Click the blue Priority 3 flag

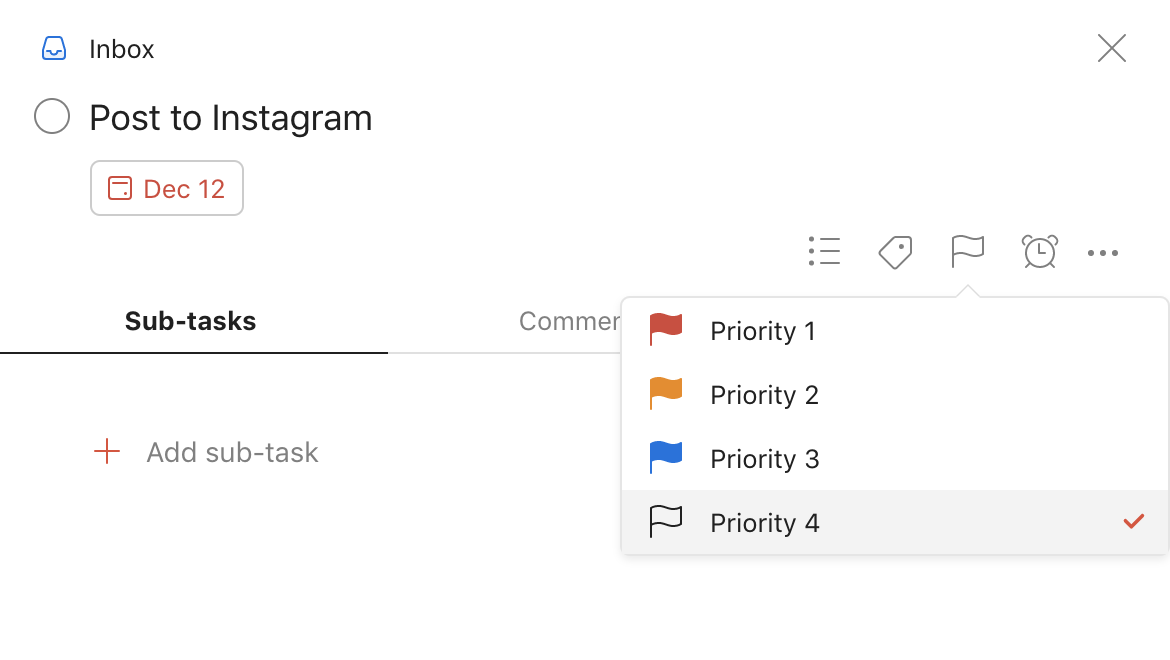click(x=666, y=458)
